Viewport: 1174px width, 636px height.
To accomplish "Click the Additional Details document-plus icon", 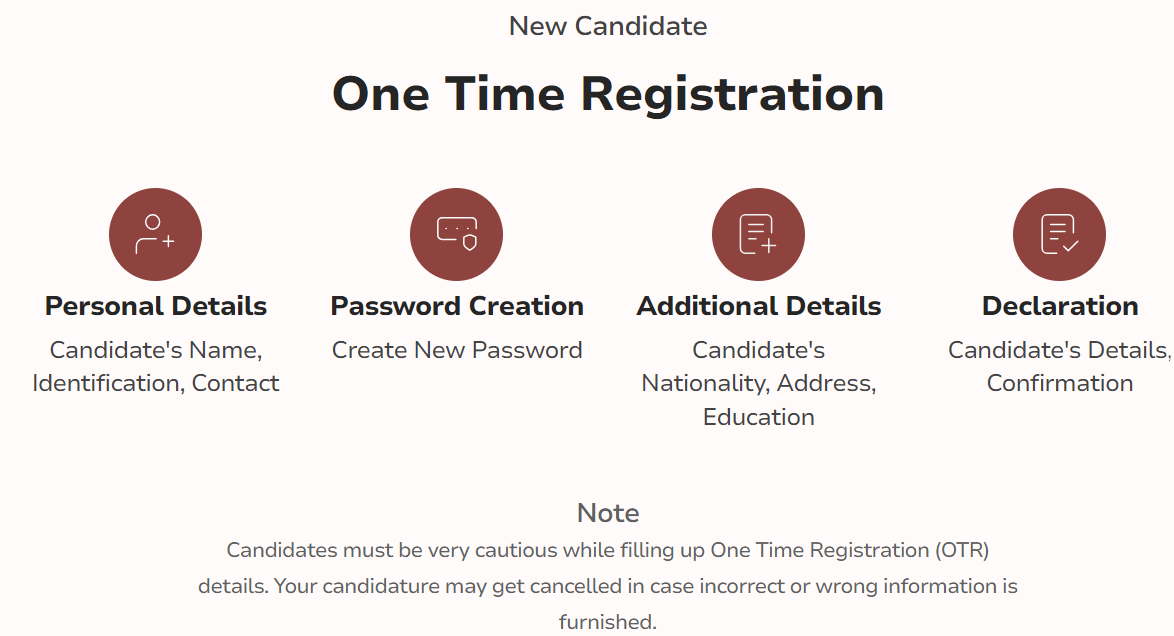I will tap(758, 234).
